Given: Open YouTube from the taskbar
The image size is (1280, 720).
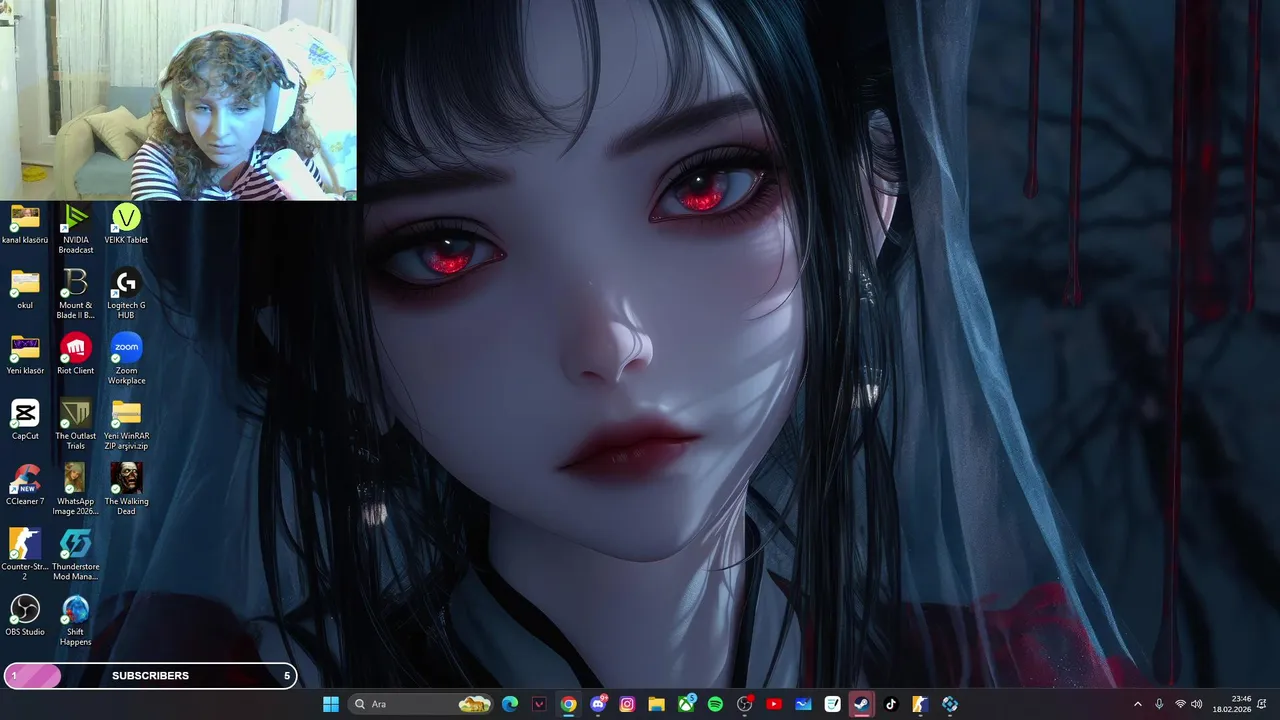Looking at the screenshot, I should [773, 704].
